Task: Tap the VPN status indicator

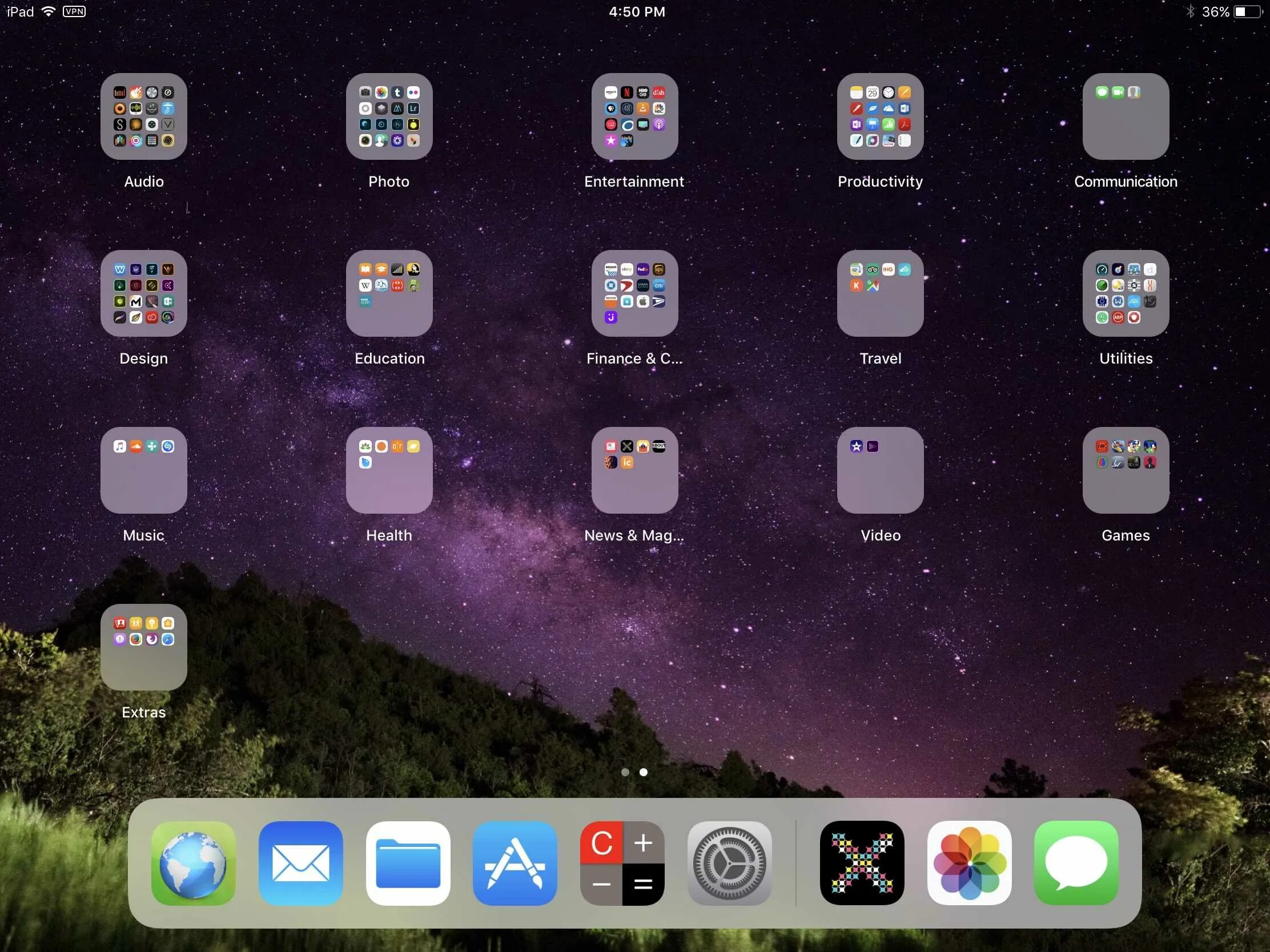Action: 74,11
